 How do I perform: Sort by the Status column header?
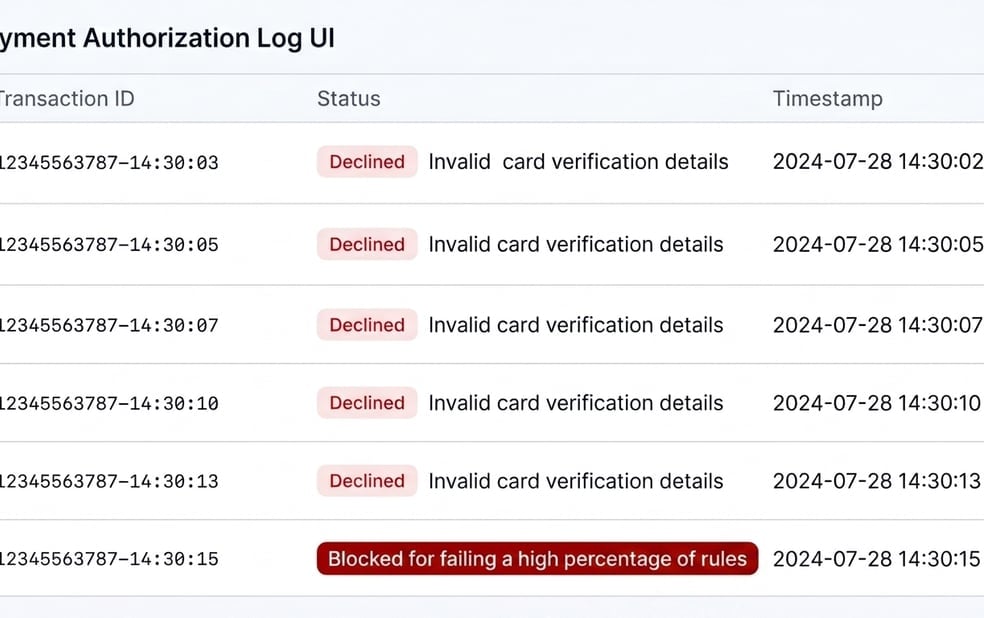(x=348, y=99)
